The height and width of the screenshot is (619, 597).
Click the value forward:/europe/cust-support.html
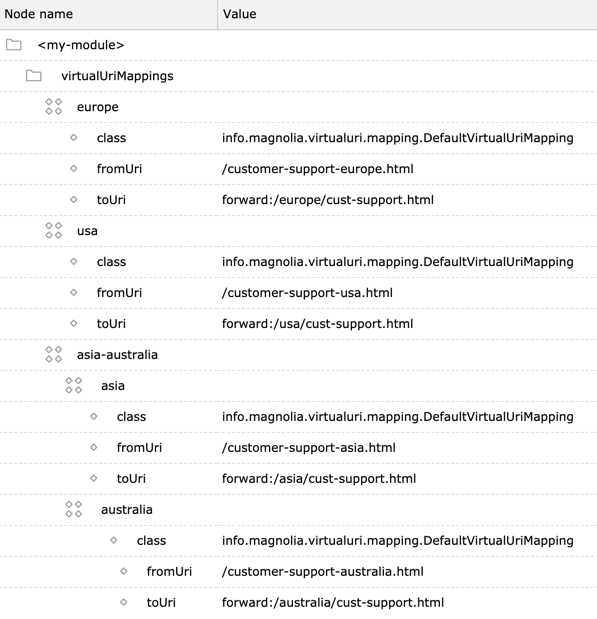(328, 200)
